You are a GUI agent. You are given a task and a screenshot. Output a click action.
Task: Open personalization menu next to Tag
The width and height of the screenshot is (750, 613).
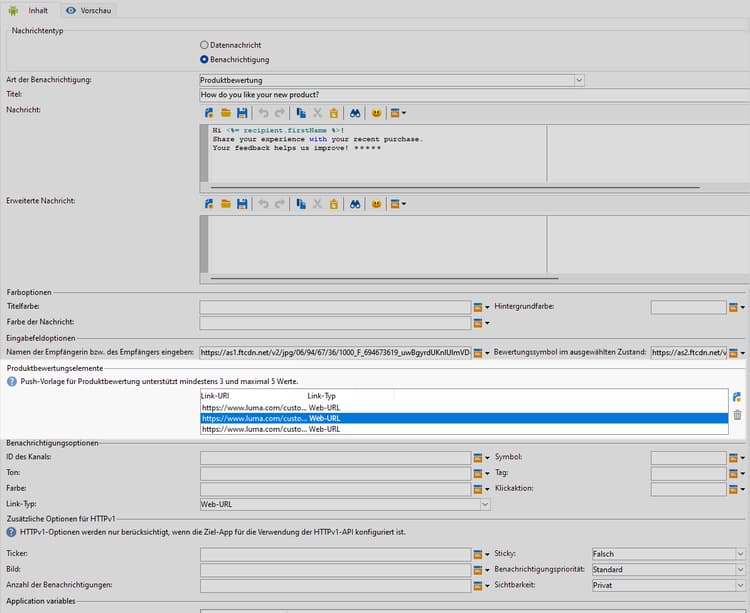(737, 474)
